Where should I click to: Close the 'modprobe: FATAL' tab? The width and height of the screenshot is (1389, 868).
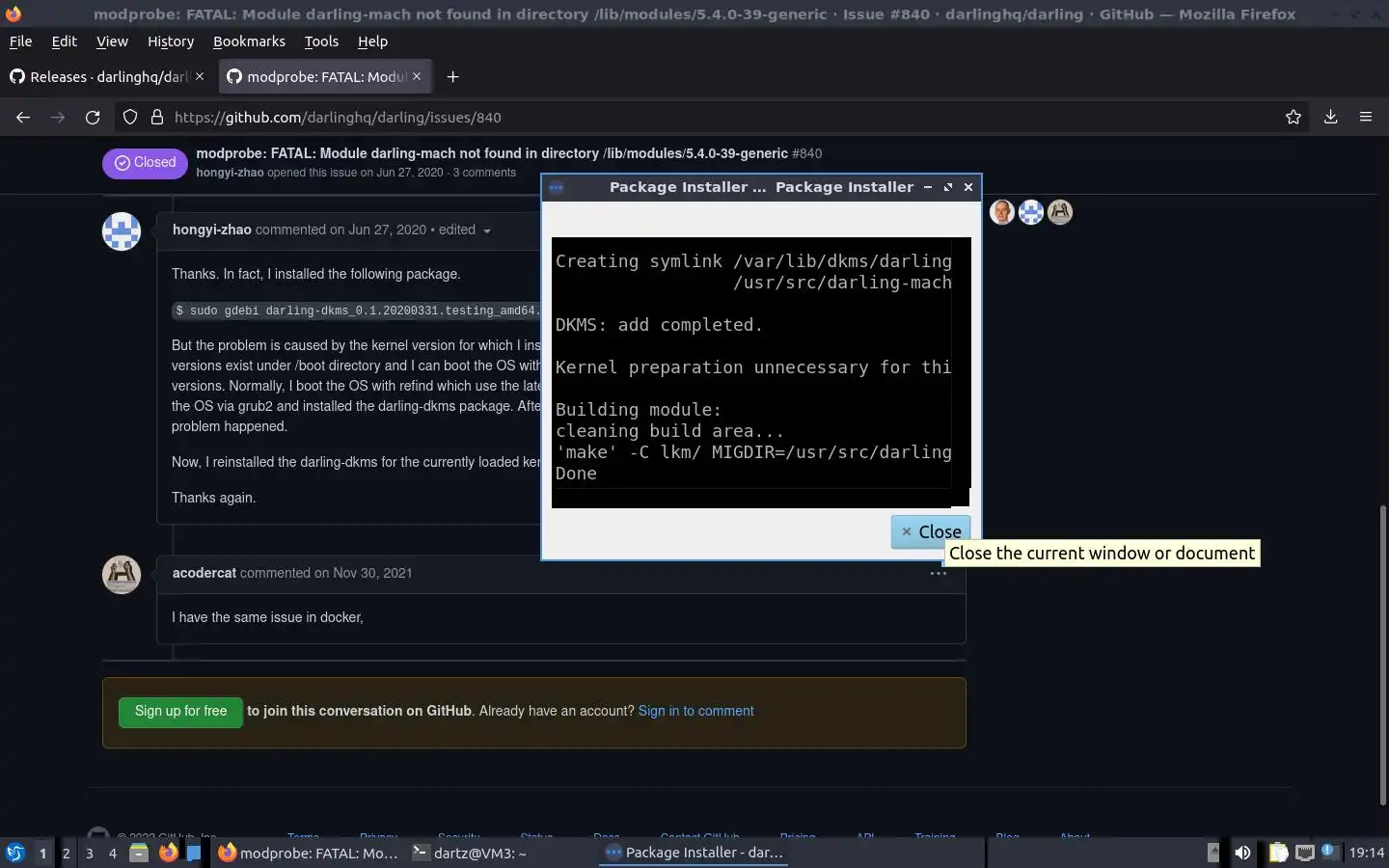pyautogui.click(x=417, y=76)
